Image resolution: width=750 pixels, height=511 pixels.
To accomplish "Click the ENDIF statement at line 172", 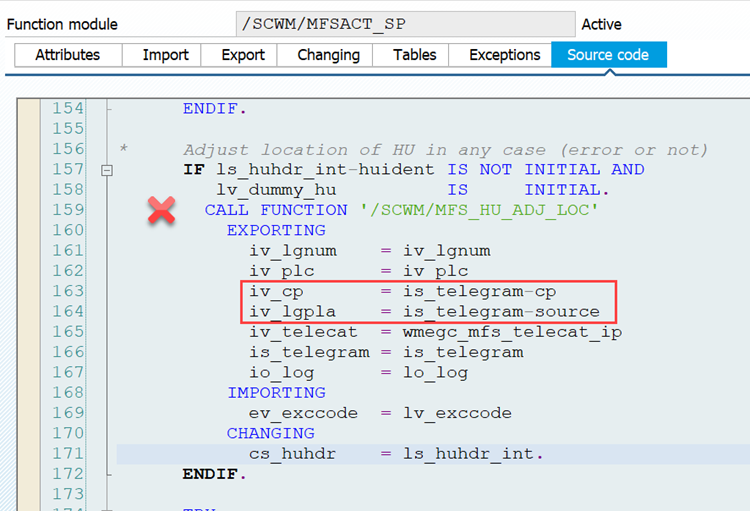I will [x=214, y=474].
